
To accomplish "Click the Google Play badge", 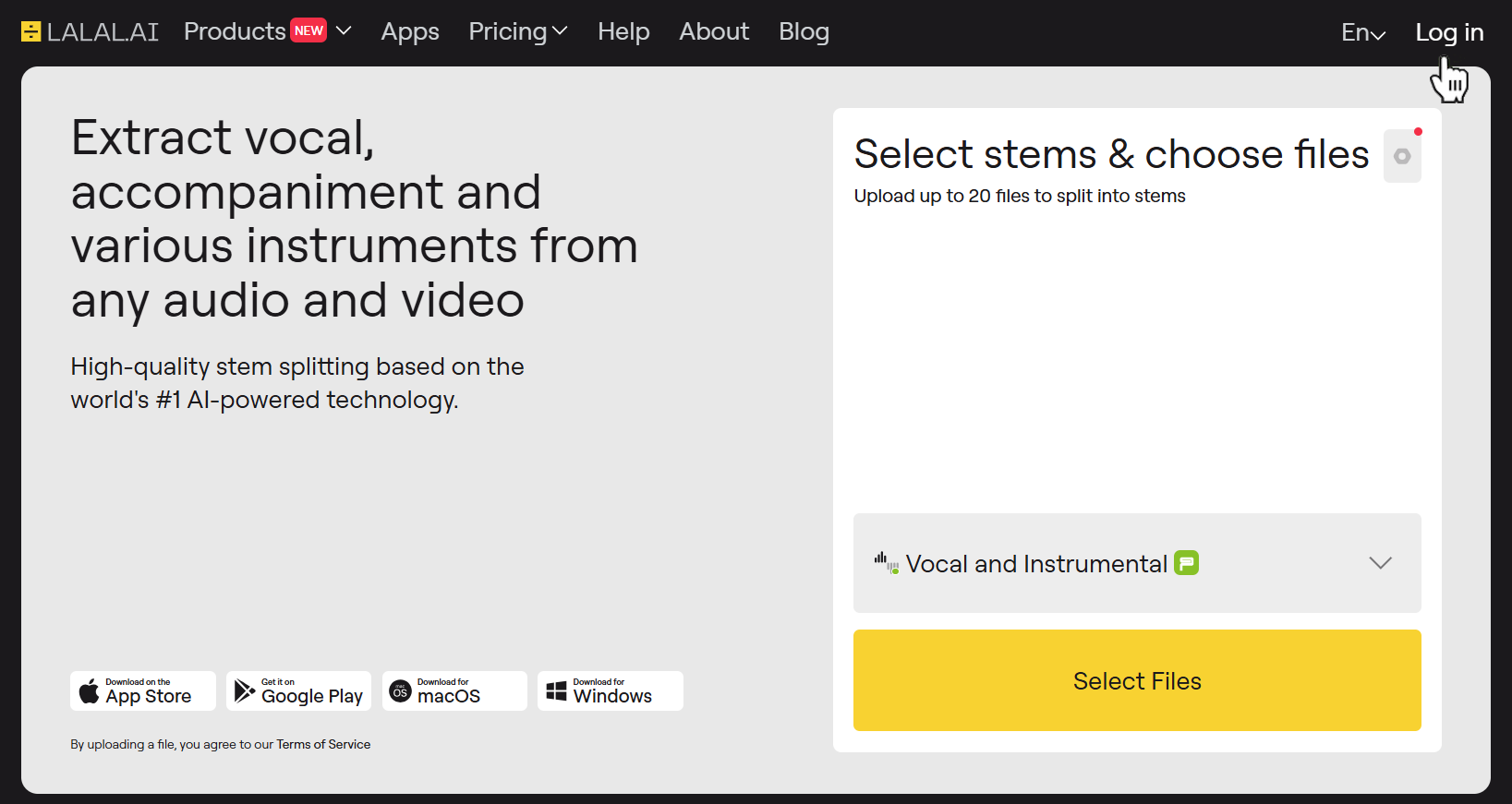I will click(298, 691).
